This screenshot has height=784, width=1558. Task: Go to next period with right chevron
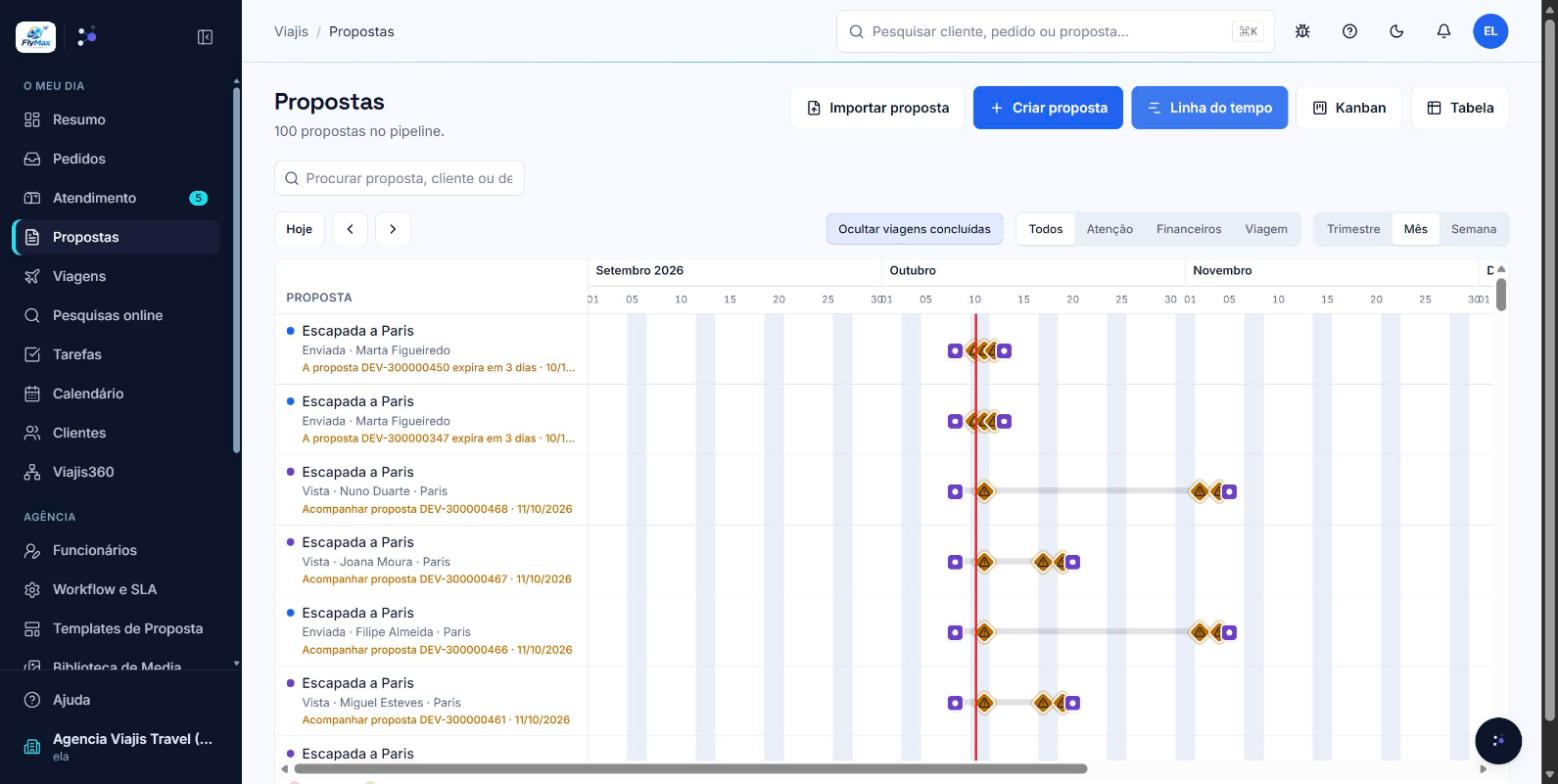click(x=393, y=229)
